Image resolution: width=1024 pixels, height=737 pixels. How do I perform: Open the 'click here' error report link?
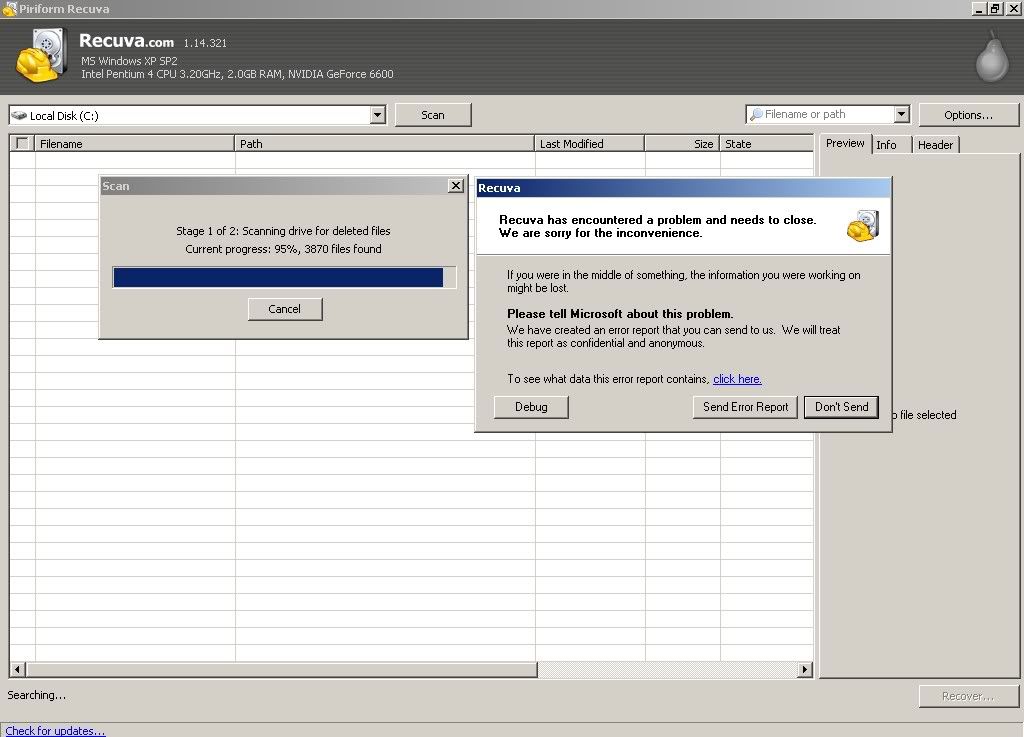[737, 379]
